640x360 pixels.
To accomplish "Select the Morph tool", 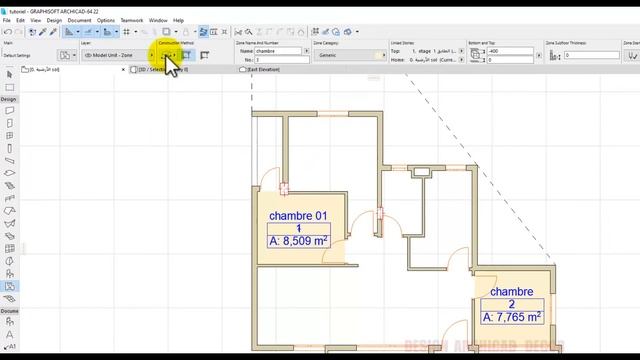I will click(x=9, y=261).
